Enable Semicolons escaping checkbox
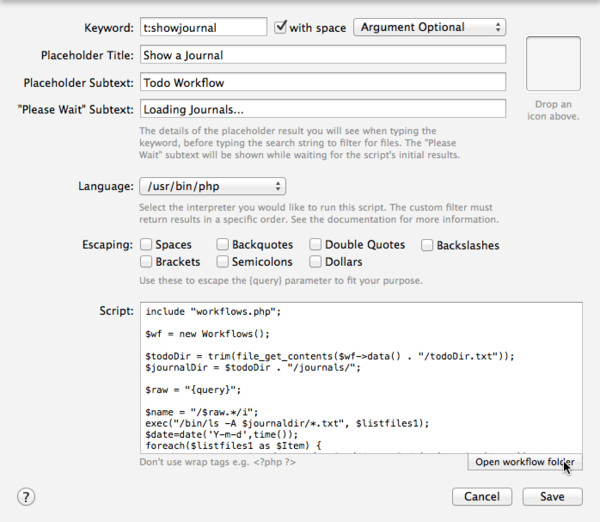 pos(222,261)
